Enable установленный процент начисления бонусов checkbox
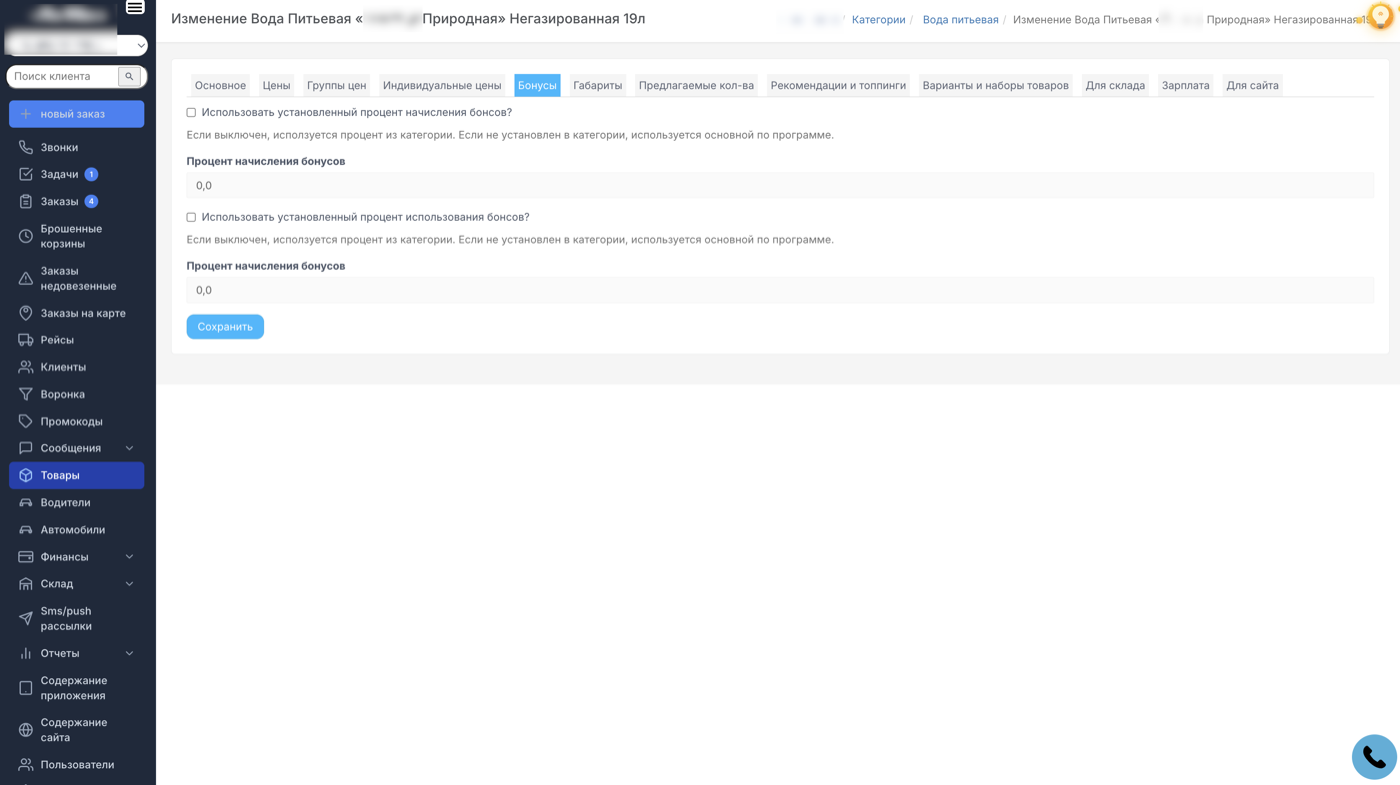 pos(191,113)
